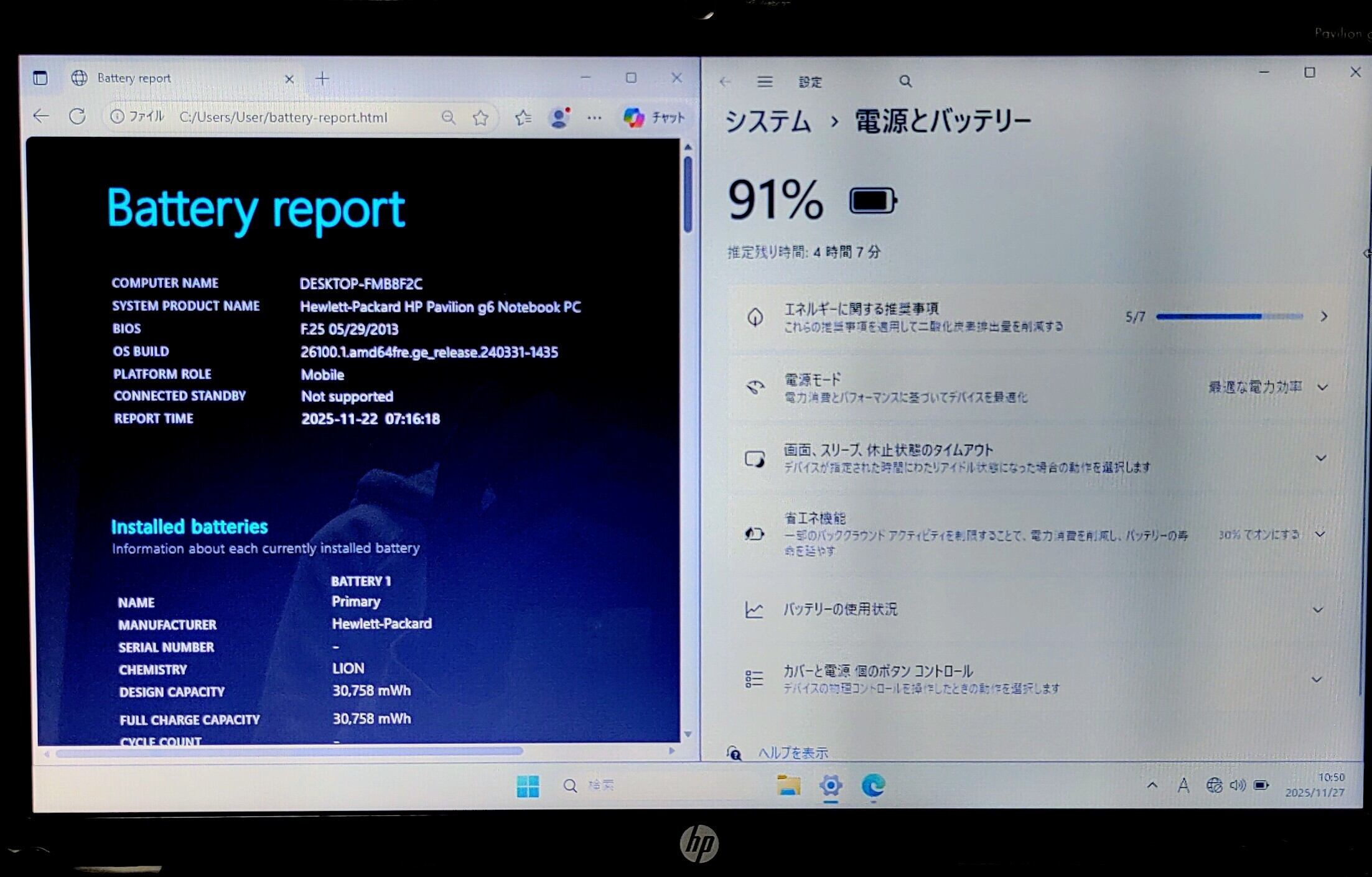The width and height of the screenshot is (1372, 877).
Task: Open the browser profile icon
Action: pyautogui.click(x=559, y=118)
